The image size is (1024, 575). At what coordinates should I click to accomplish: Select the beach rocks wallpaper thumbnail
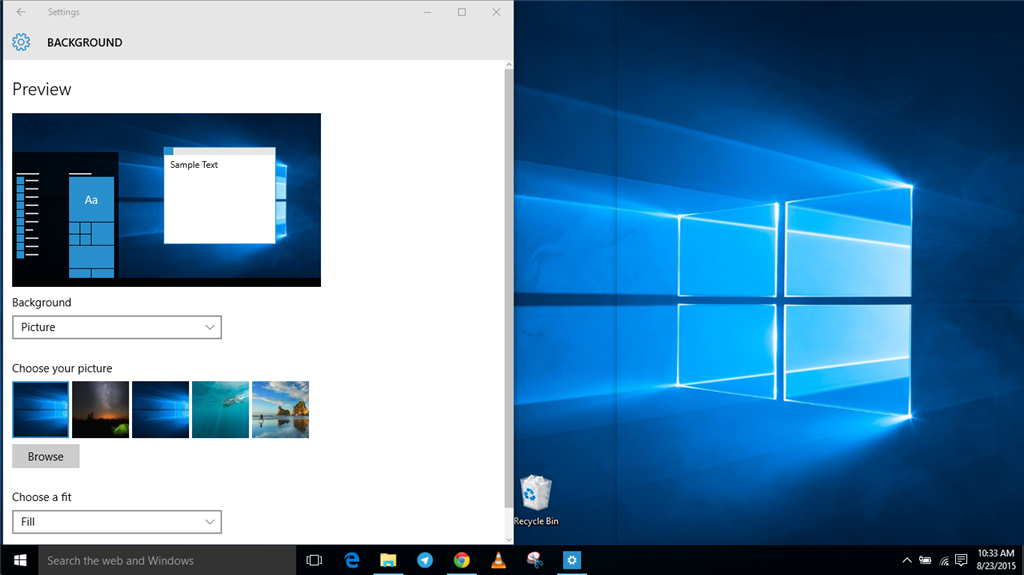[281, 410]
